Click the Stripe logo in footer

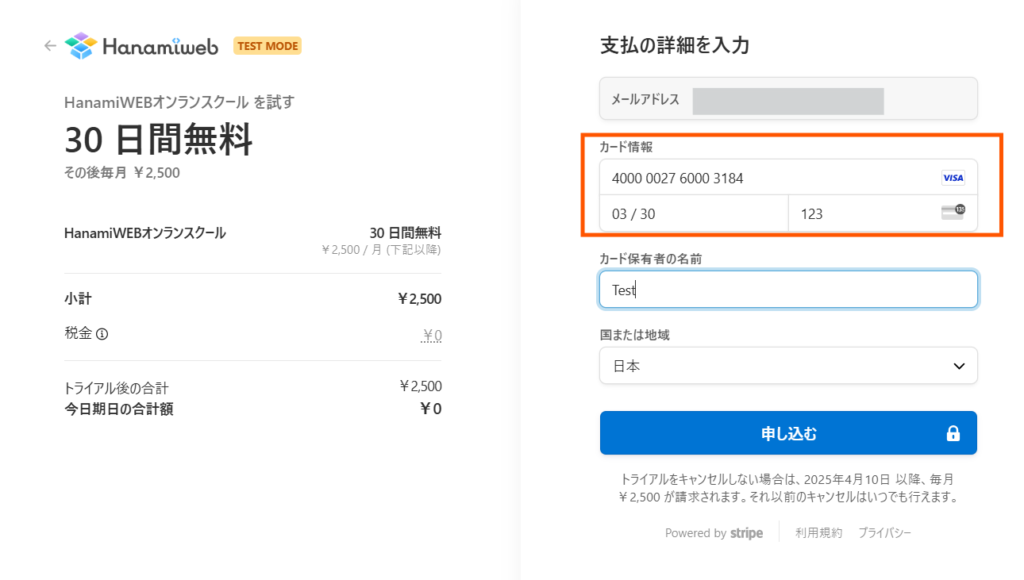746,533
